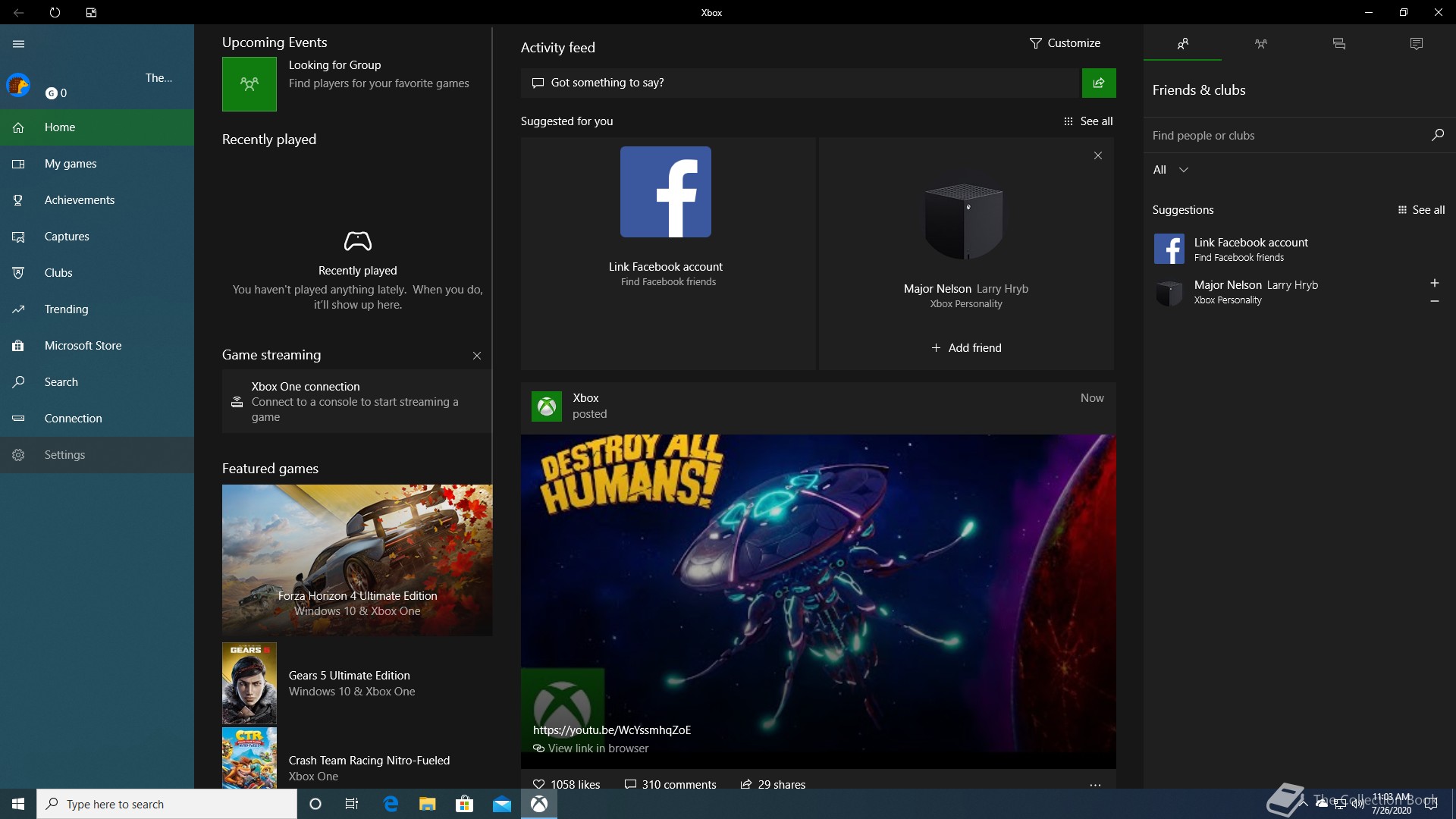Click the Find people or clubs field
Screen dimensions: 1456x819
click(x=1285, y=136)
